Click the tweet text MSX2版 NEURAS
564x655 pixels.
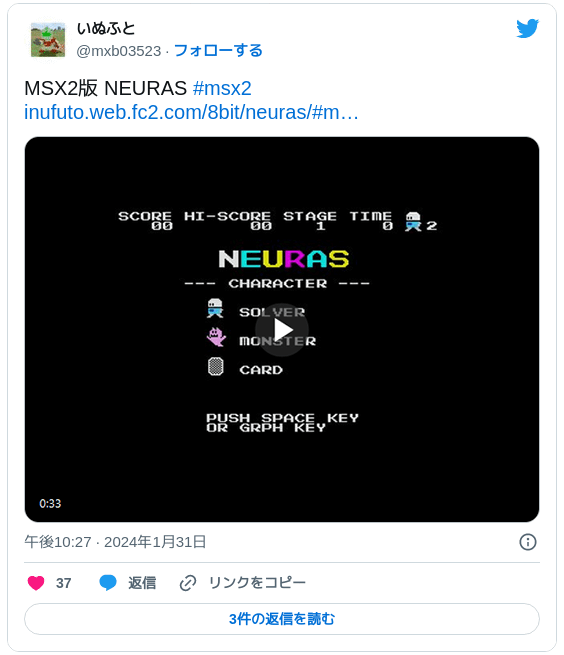pyautogui.click(x=105, y=88)
